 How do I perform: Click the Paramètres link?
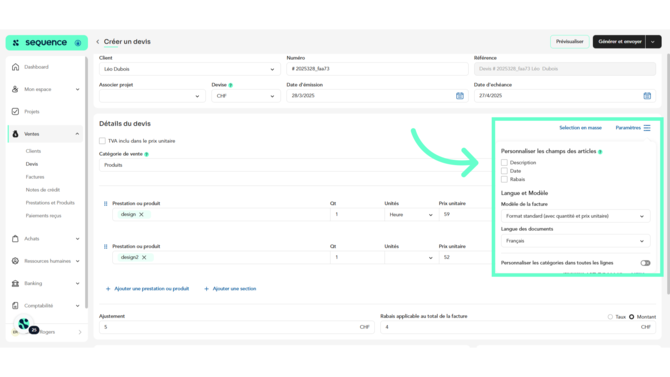click(628, 128)
